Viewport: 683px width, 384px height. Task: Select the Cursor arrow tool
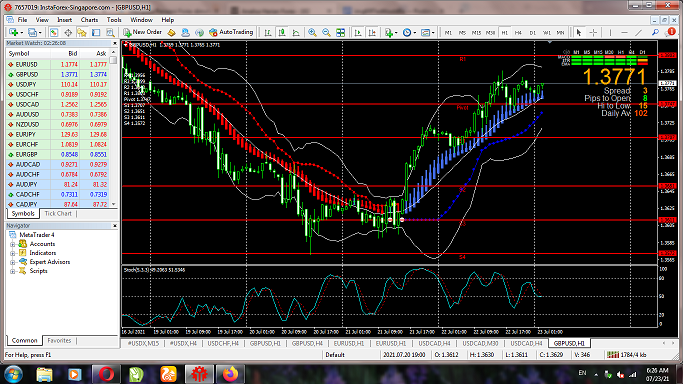coord(579,32)
